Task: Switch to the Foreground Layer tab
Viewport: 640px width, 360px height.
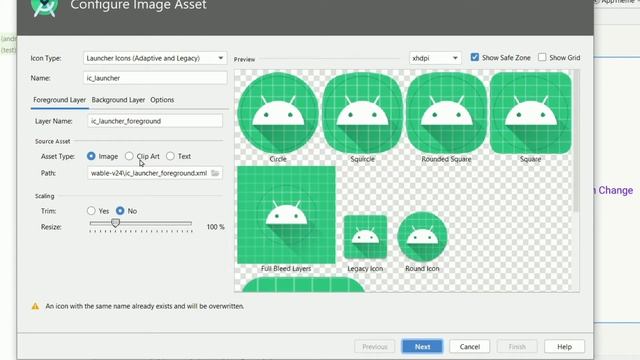Action: click(x=59, y=100)
